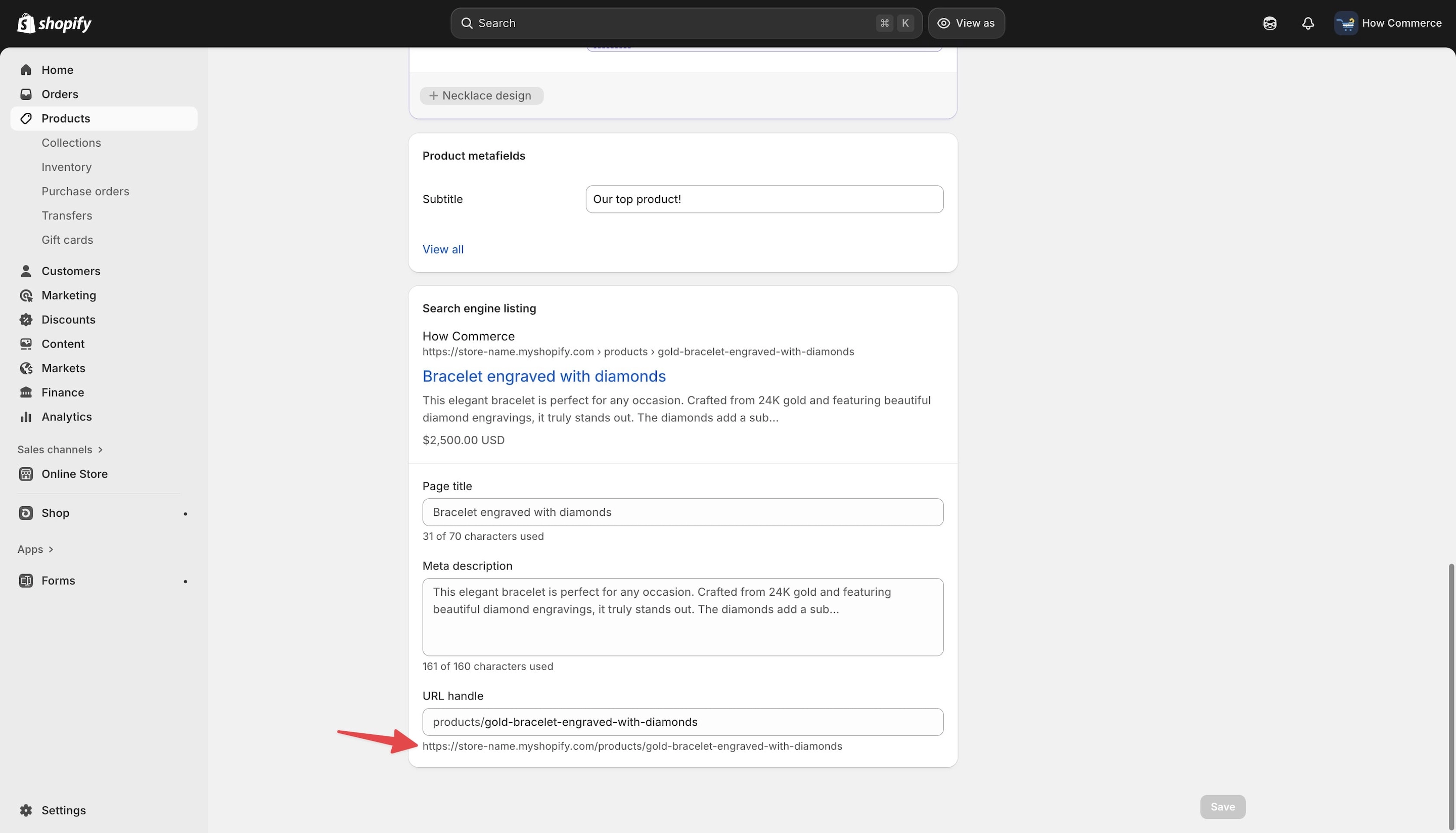Go to Customers in sidebar
Image resolution: width=1456 pixels, height=833 pixels.
click(x=104, y=271)
